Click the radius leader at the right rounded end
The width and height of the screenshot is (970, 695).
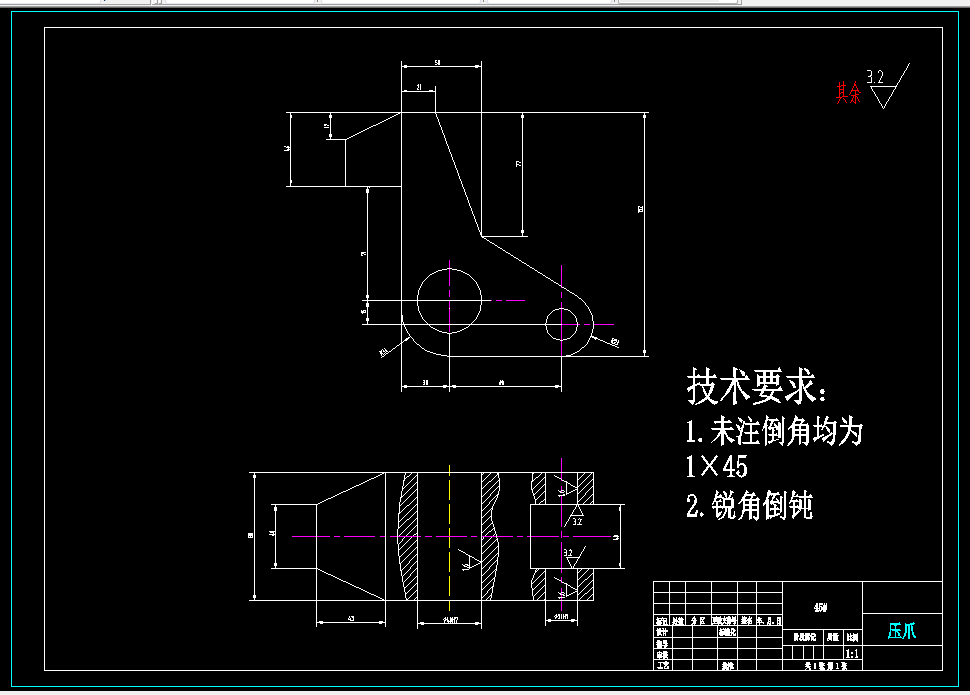point(606,340)
